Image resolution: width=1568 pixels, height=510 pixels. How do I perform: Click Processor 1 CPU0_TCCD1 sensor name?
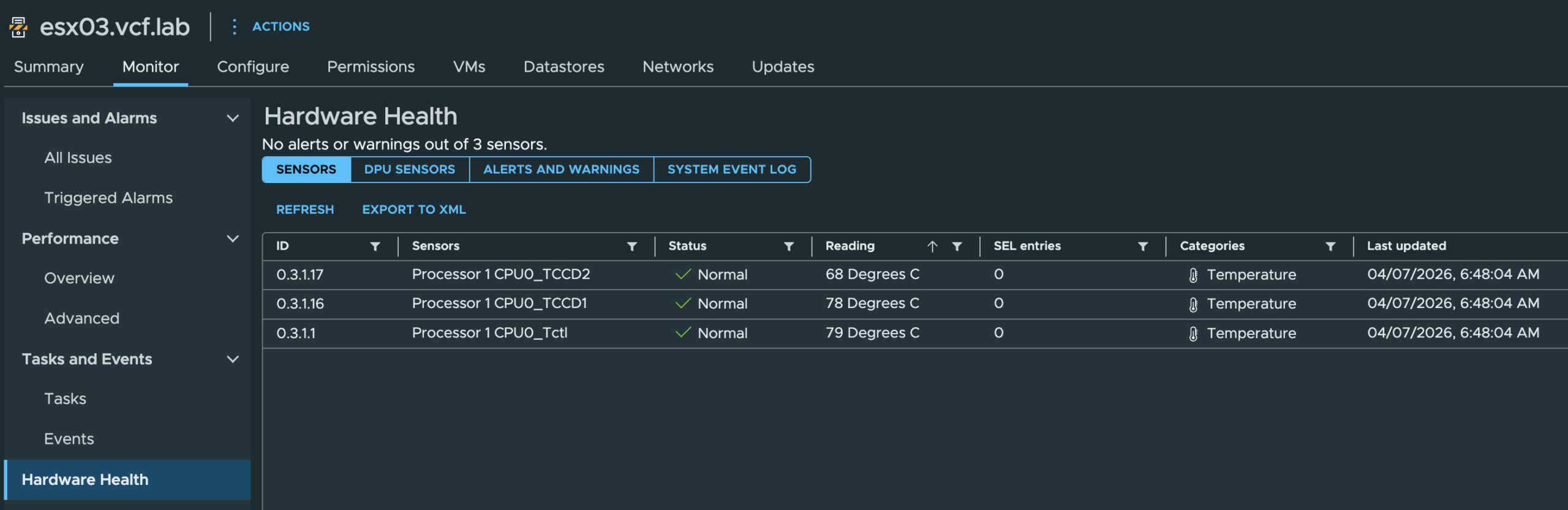[499, 304]
